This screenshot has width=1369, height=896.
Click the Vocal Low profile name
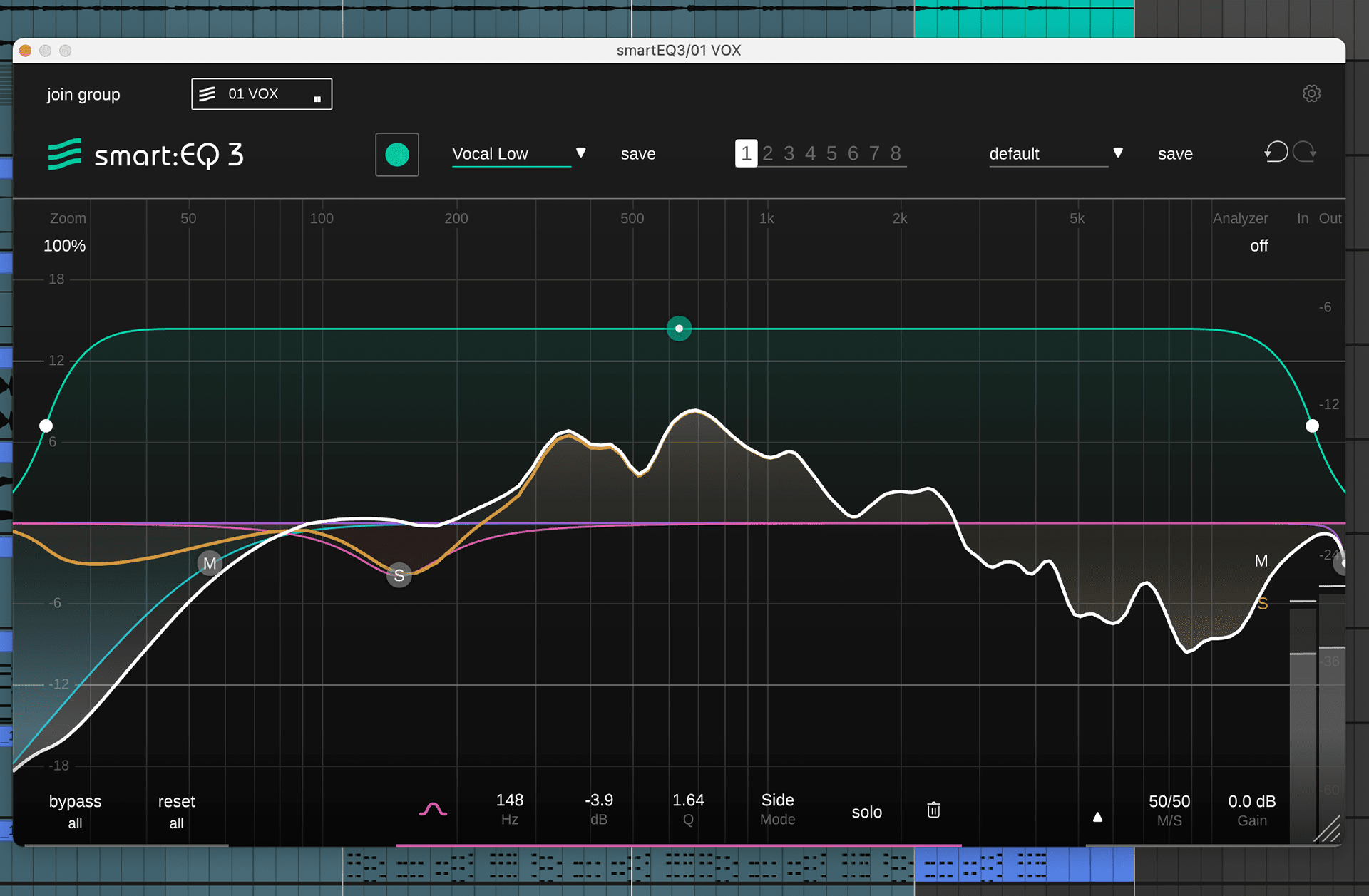click(x=490, y=154)
